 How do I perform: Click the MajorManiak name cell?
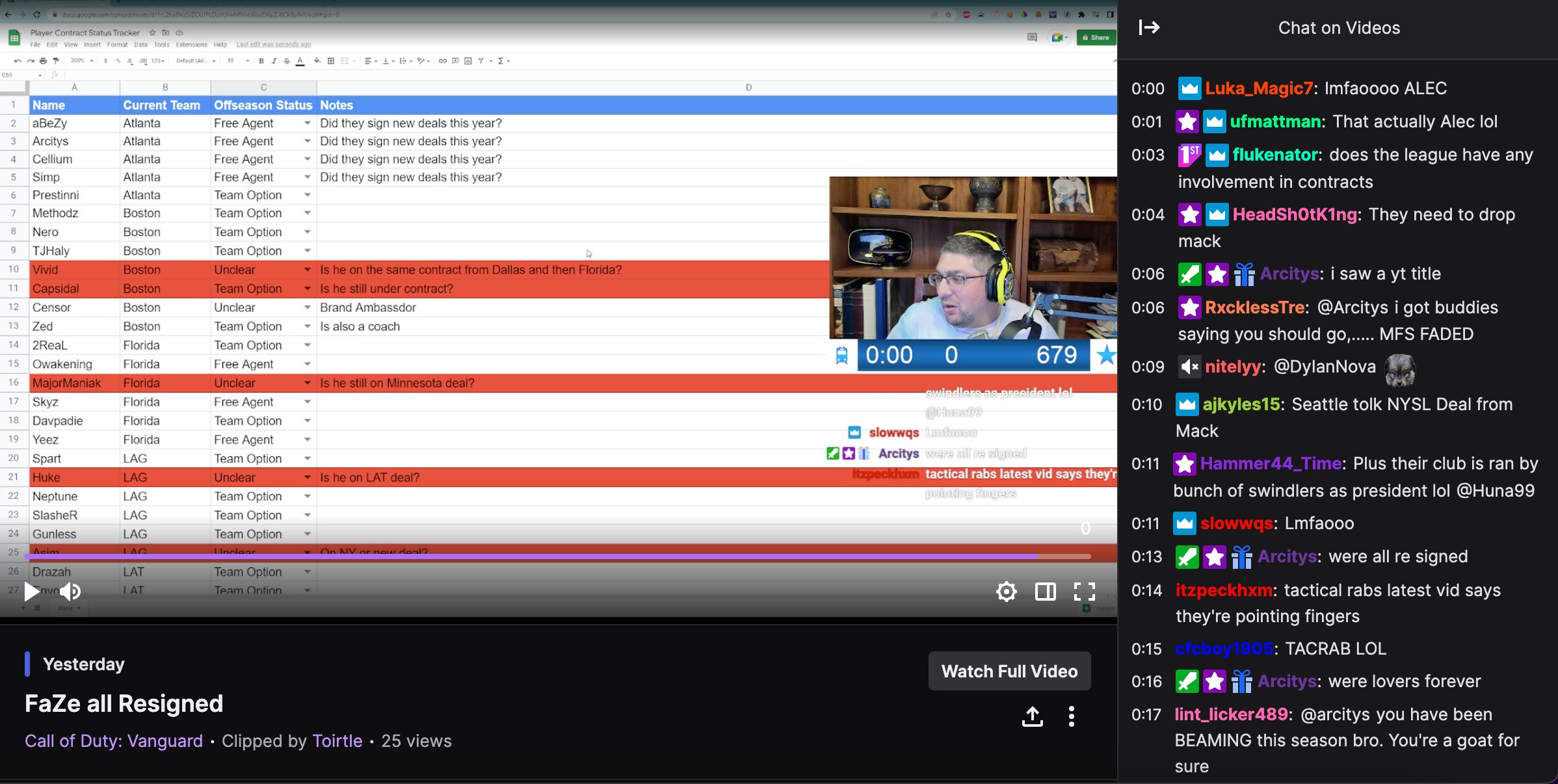tap(75, 383)
